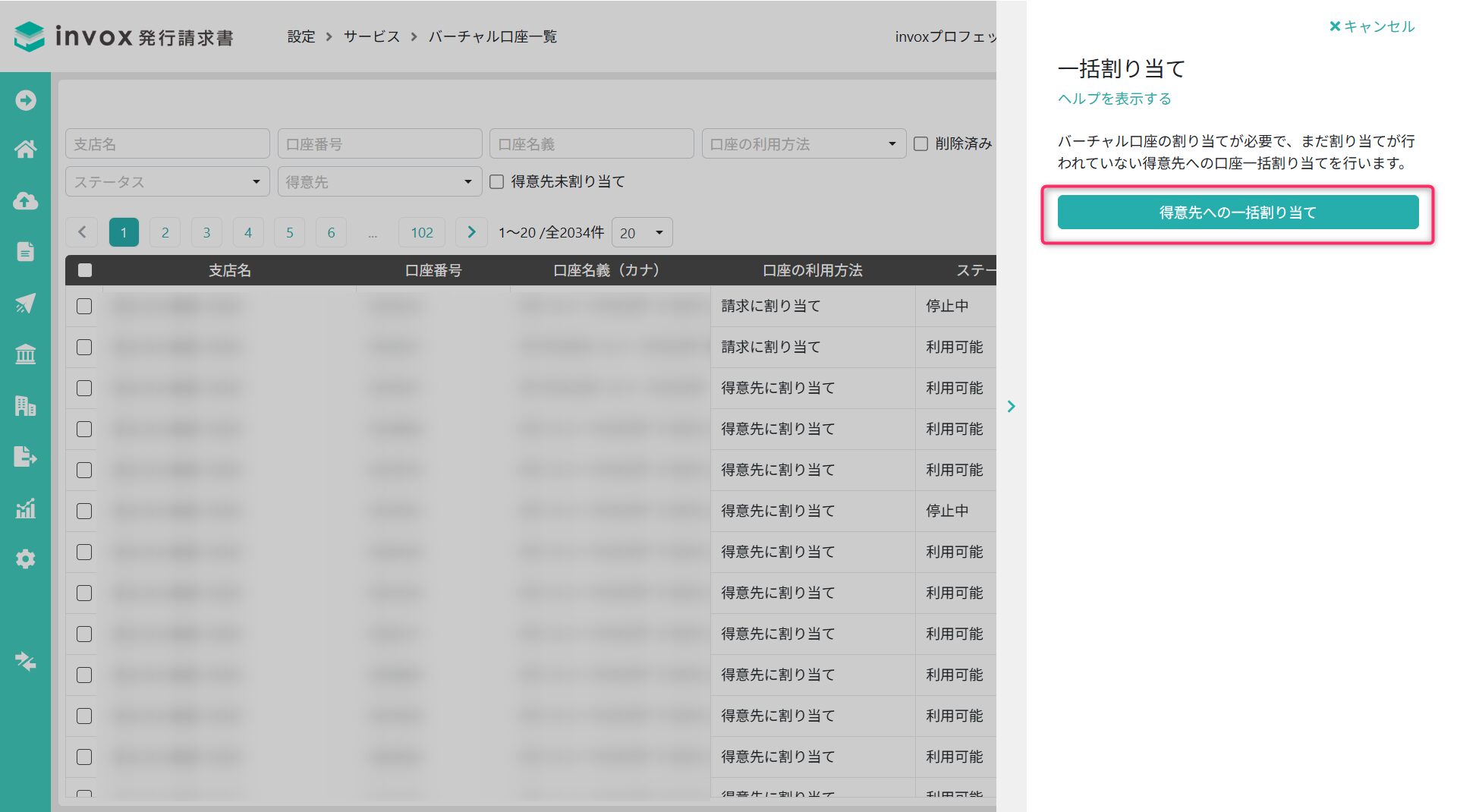Go to page 2 in pagination
Viewport: 1457px width, 812px height.
click(165, 233)
